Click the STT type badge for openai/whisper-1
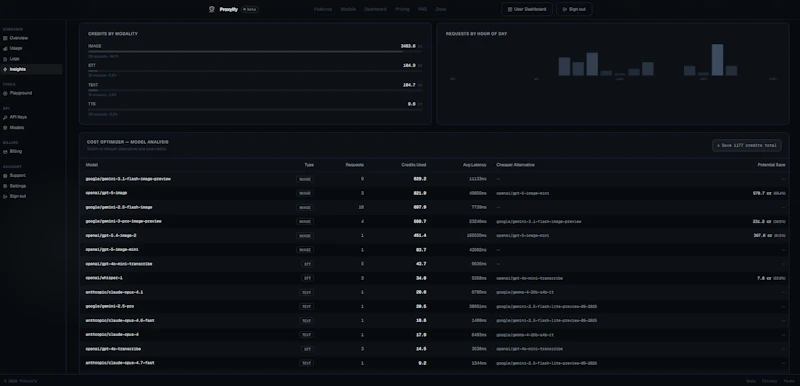Viewport: 800px width, 386px height. click(307, 278)
